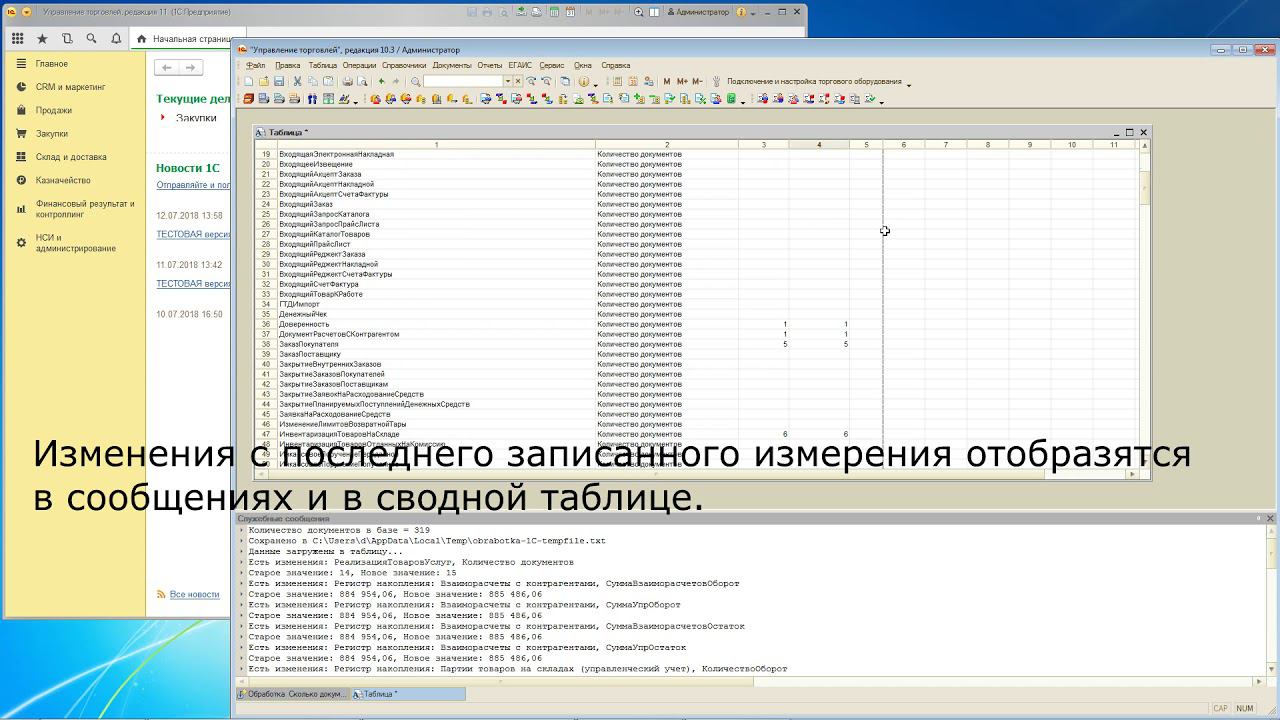Expand help icon dropdown arrow
This screenshot has height=720, width=1280.
coord(596,84)
